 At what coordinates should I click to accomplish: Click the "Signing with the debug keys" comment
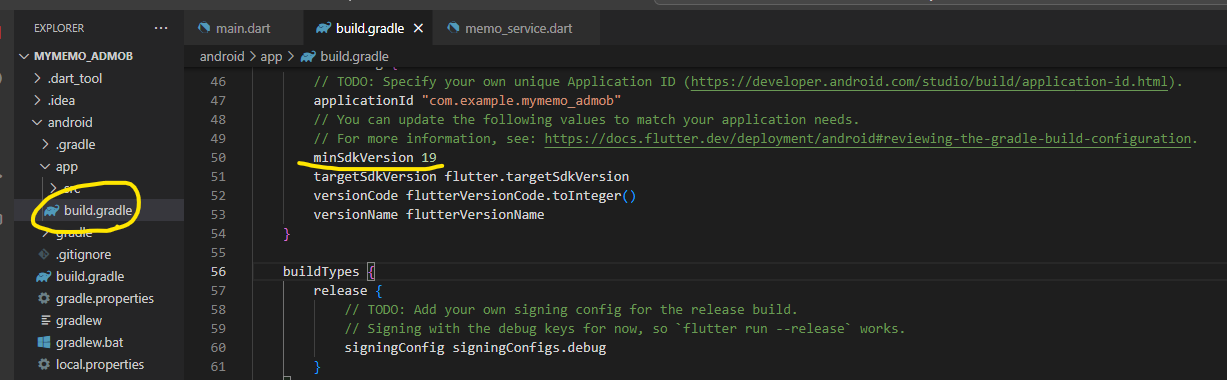625,328
